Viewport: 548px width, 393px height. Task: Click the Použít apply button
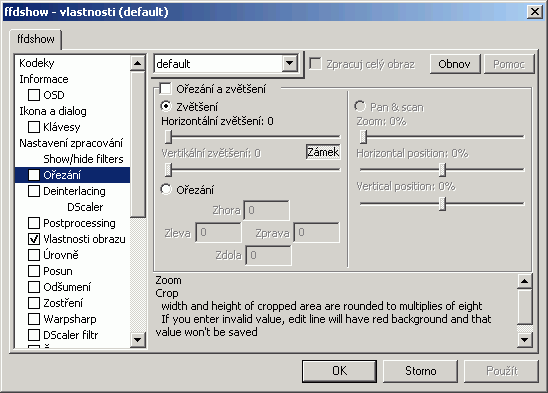pyautogui.click(x=501, y=371)
